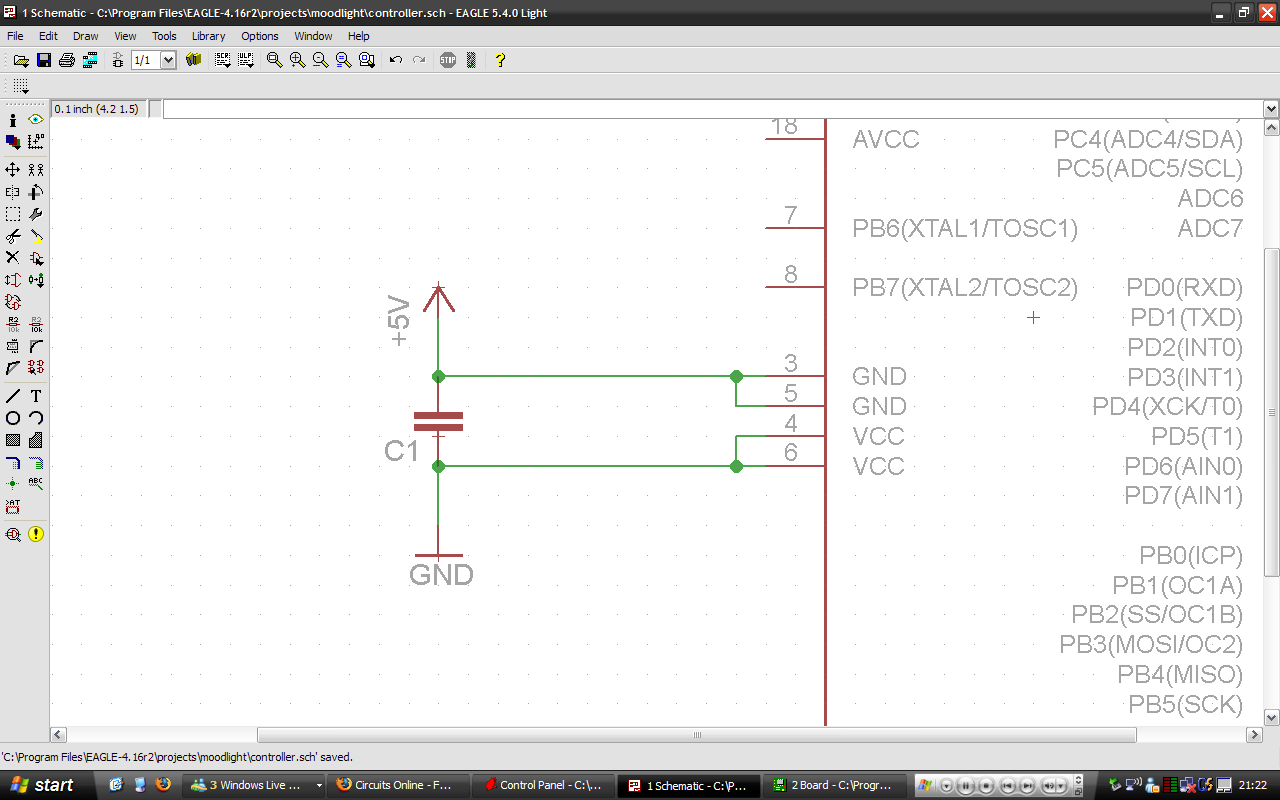Select the Info tool
This screenshot has width=1280, height=800.
(x=13, y=120)
